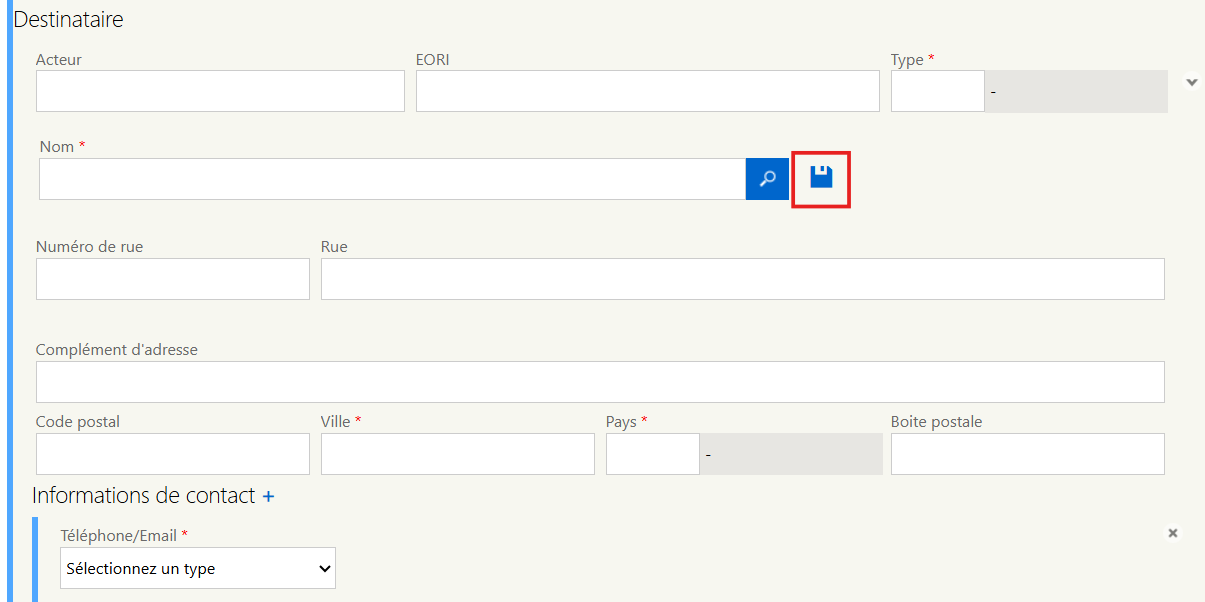Focus the Complément d'adresse field

(x=600, y=381)
